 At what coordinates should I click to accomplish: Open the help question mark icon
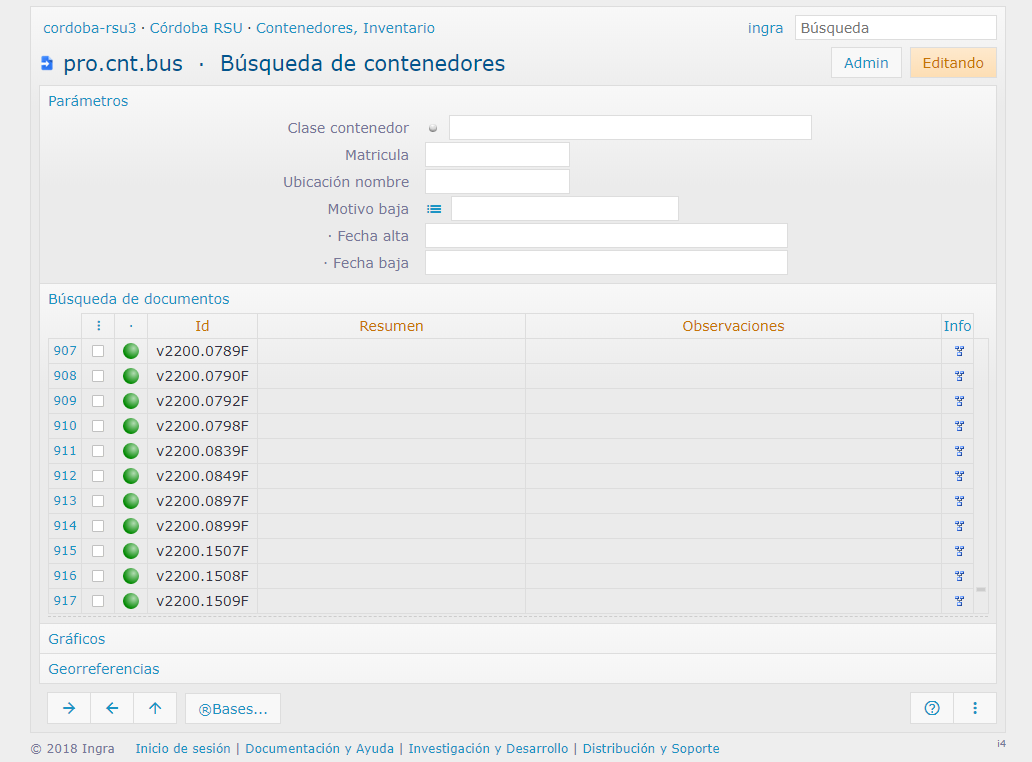pyautogui.click(x=932, y=708)
